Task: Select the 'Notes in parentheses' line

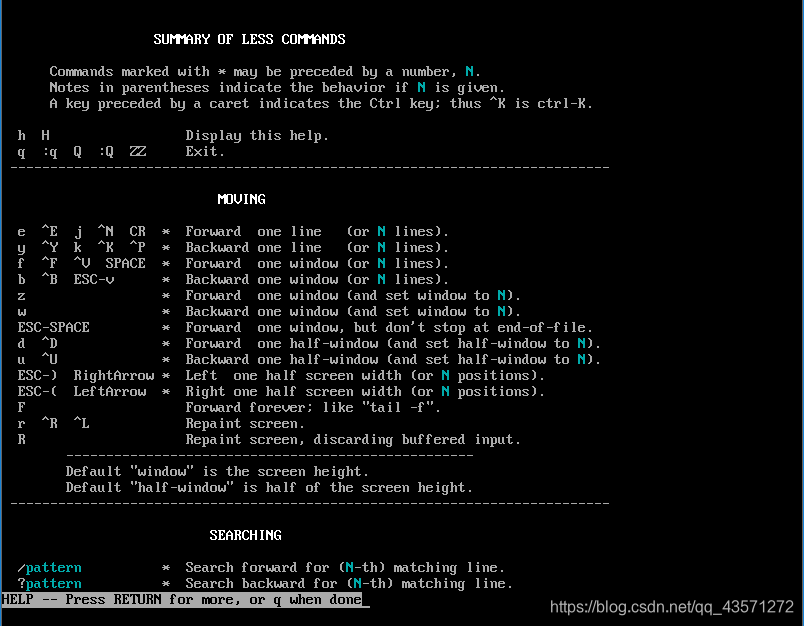Action: 277,88
